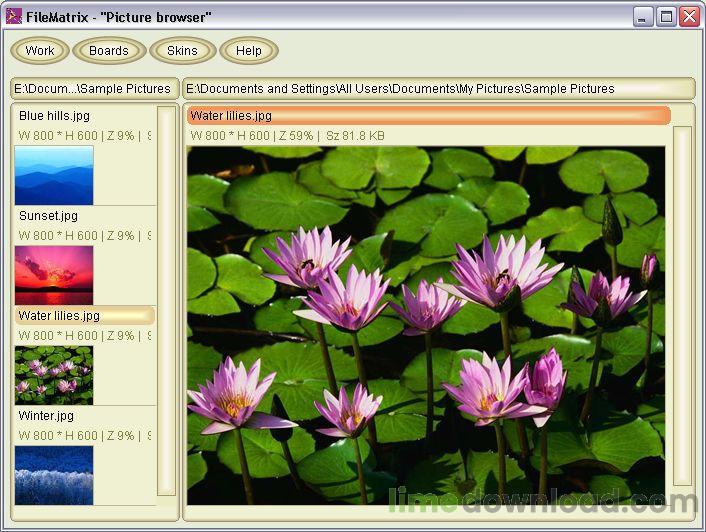Click the highlighted Water lilies.jpg list label
This screenshot has width=706, height=532.
pos(60,316)
